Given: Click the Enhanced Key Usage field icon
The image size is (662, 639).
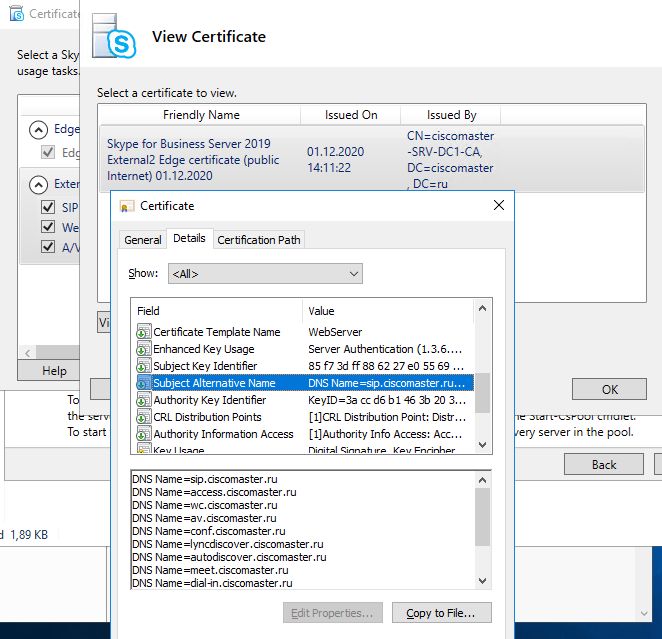Looking at the screenshot, I should click(x=144, y=349).
